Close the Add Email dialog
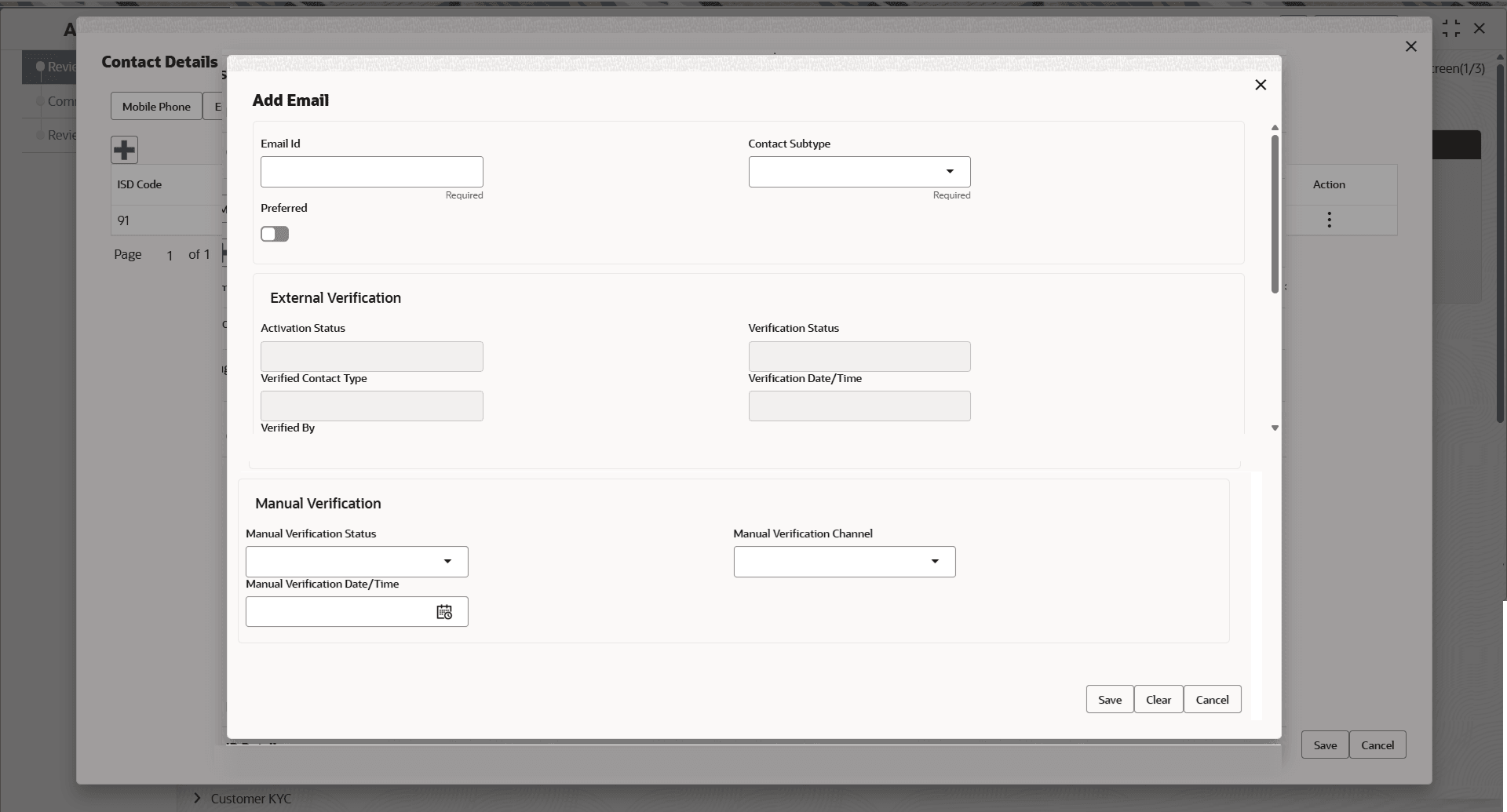 coord(1261,85)
